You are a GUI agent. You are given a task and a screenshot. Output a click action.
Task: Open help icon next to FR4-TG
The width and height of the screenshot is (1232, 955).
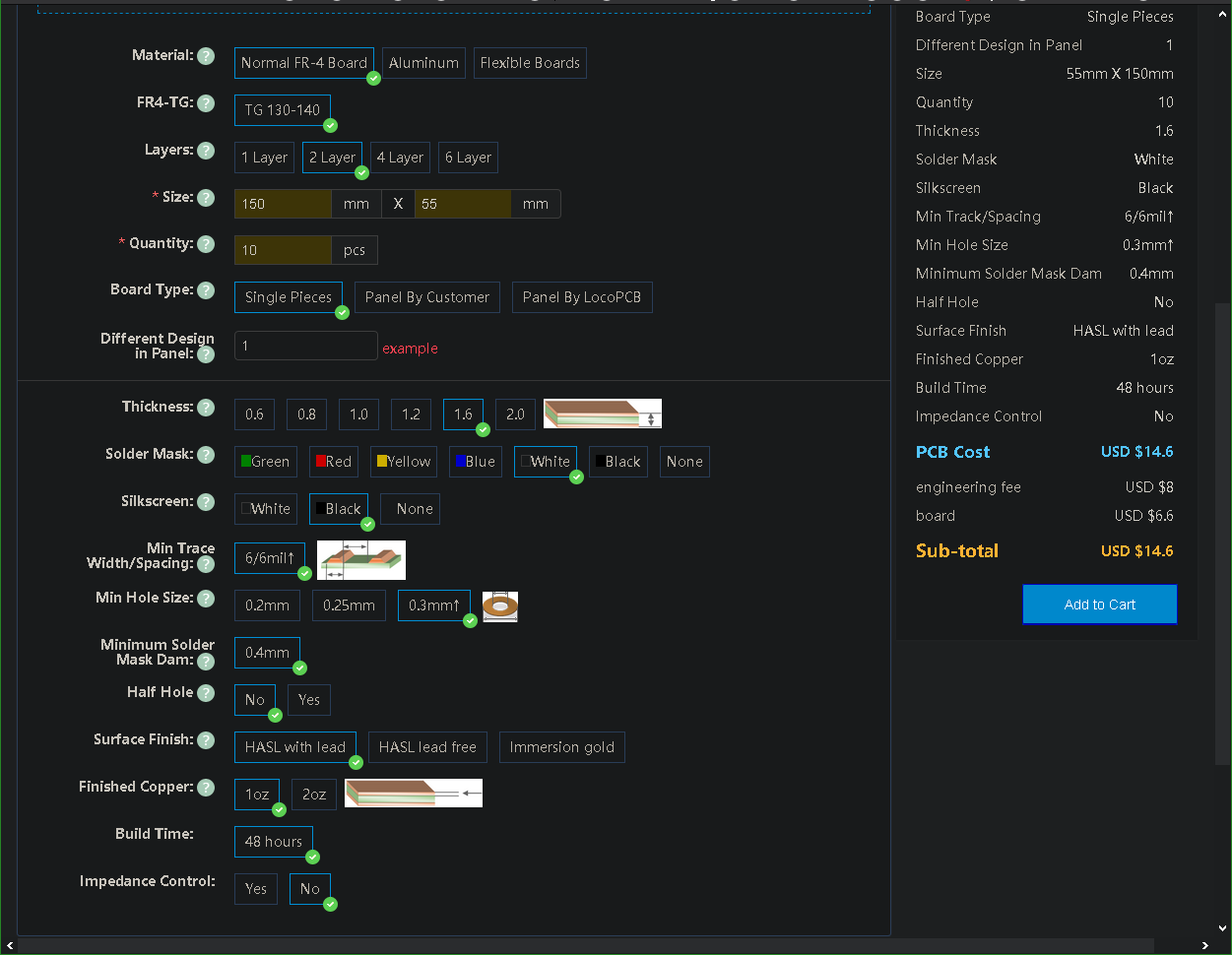tap(206, 103)
